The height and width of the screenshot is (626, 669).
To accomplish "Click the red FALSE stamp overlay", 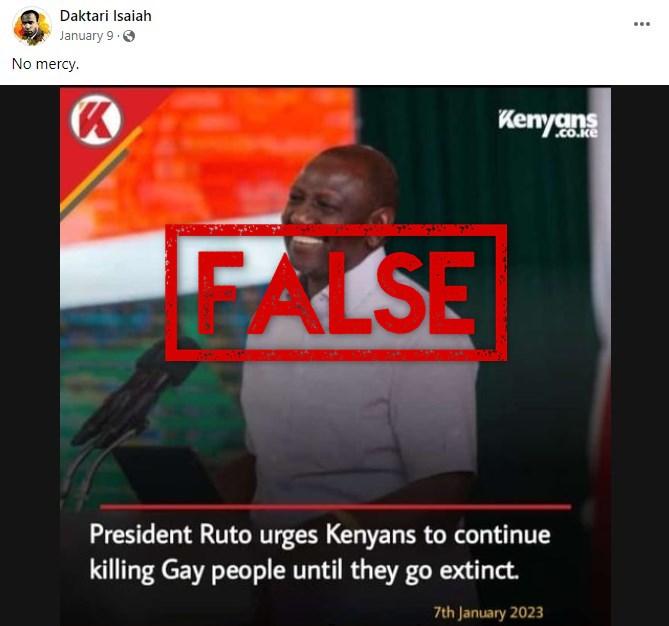I will pyautogui.click(x=336, y=292).
